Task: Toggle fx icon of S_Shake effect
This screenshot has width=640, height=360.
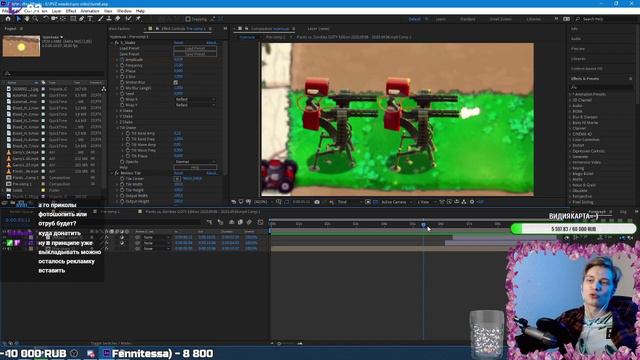Action: tap(117, 42)
